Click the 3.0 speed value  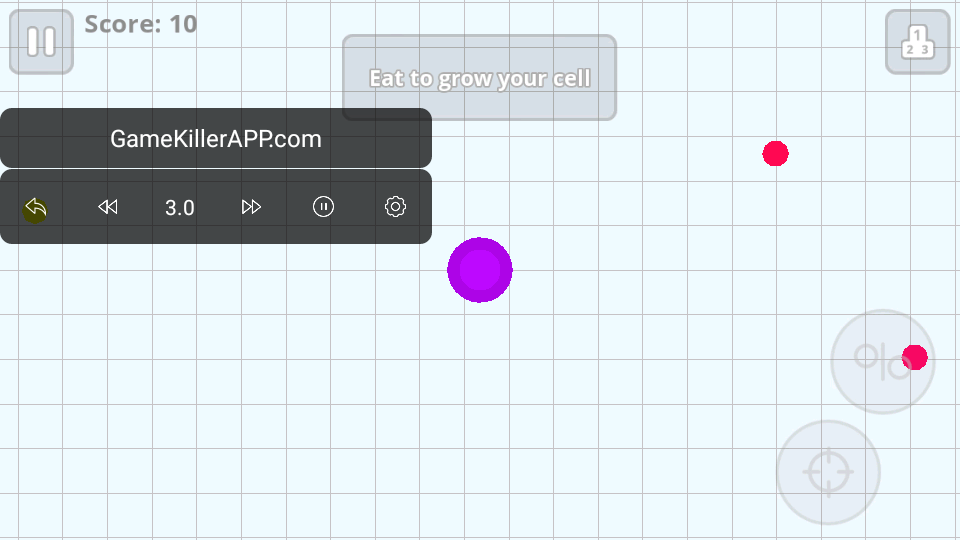179,208
